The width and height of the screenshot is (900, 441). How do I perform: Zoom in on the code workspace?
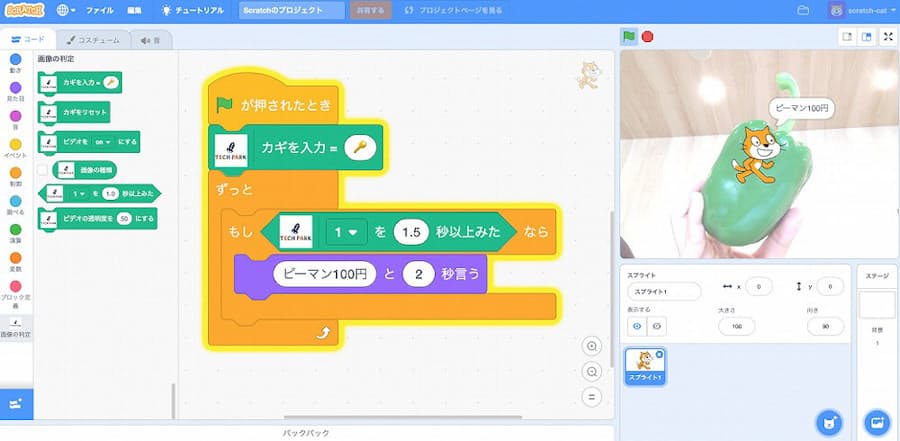[x=592, y=346]
